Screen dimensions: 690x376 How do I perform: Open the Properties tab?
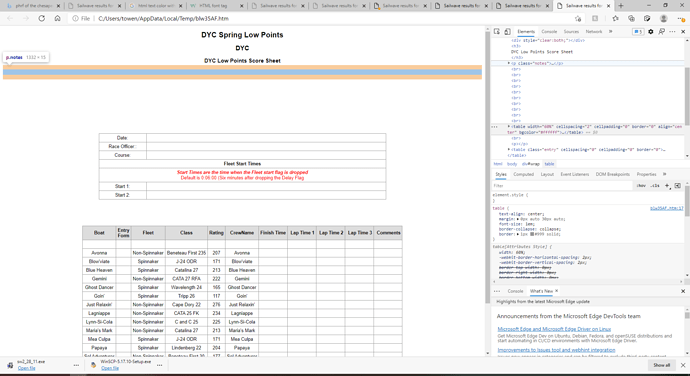pos(646,174)
